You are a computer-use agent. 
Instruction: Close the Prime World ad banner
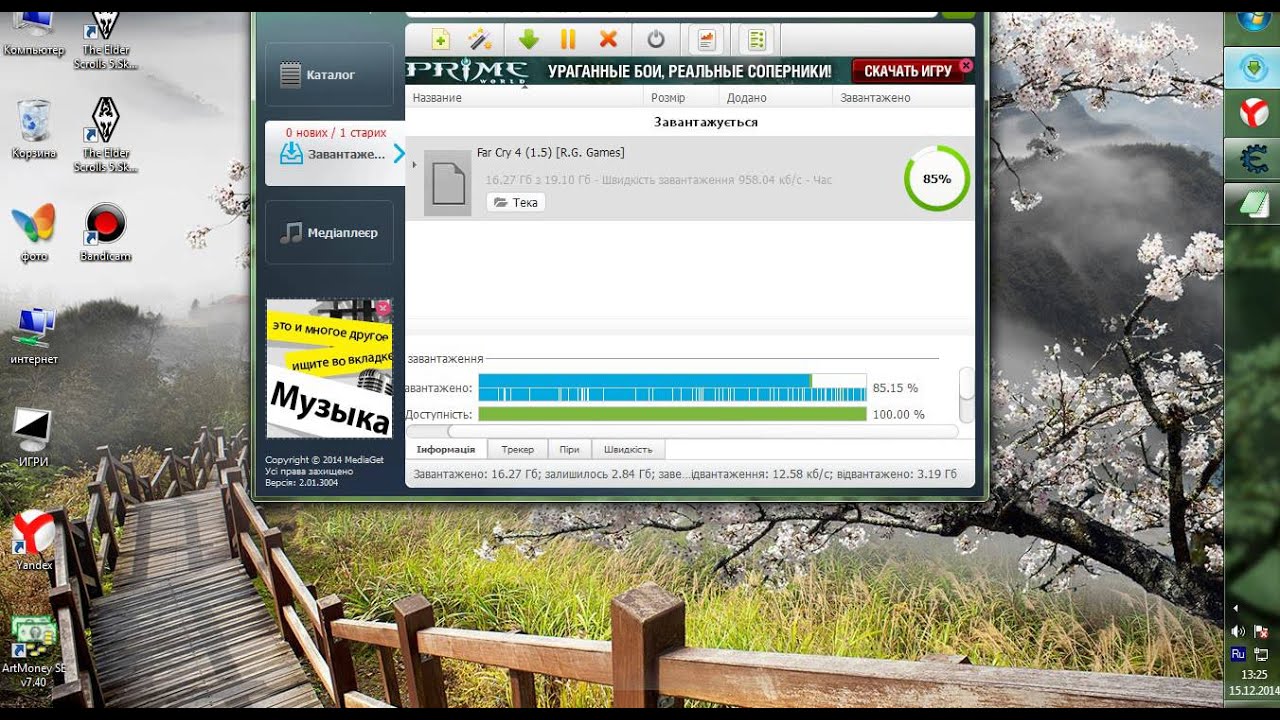point(966,66)
